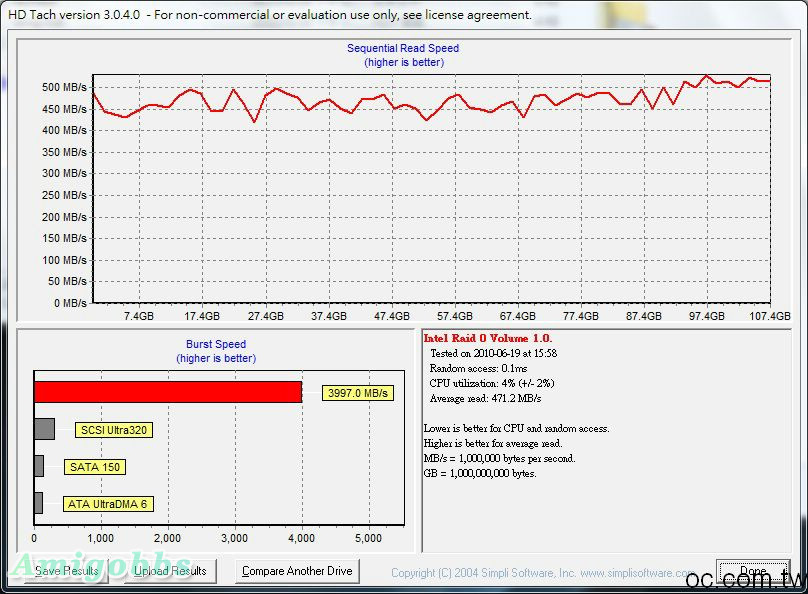Click the CPU utilization result line
Image resolution: width=808 pixels, height=594 pixels.
(491, 383)
